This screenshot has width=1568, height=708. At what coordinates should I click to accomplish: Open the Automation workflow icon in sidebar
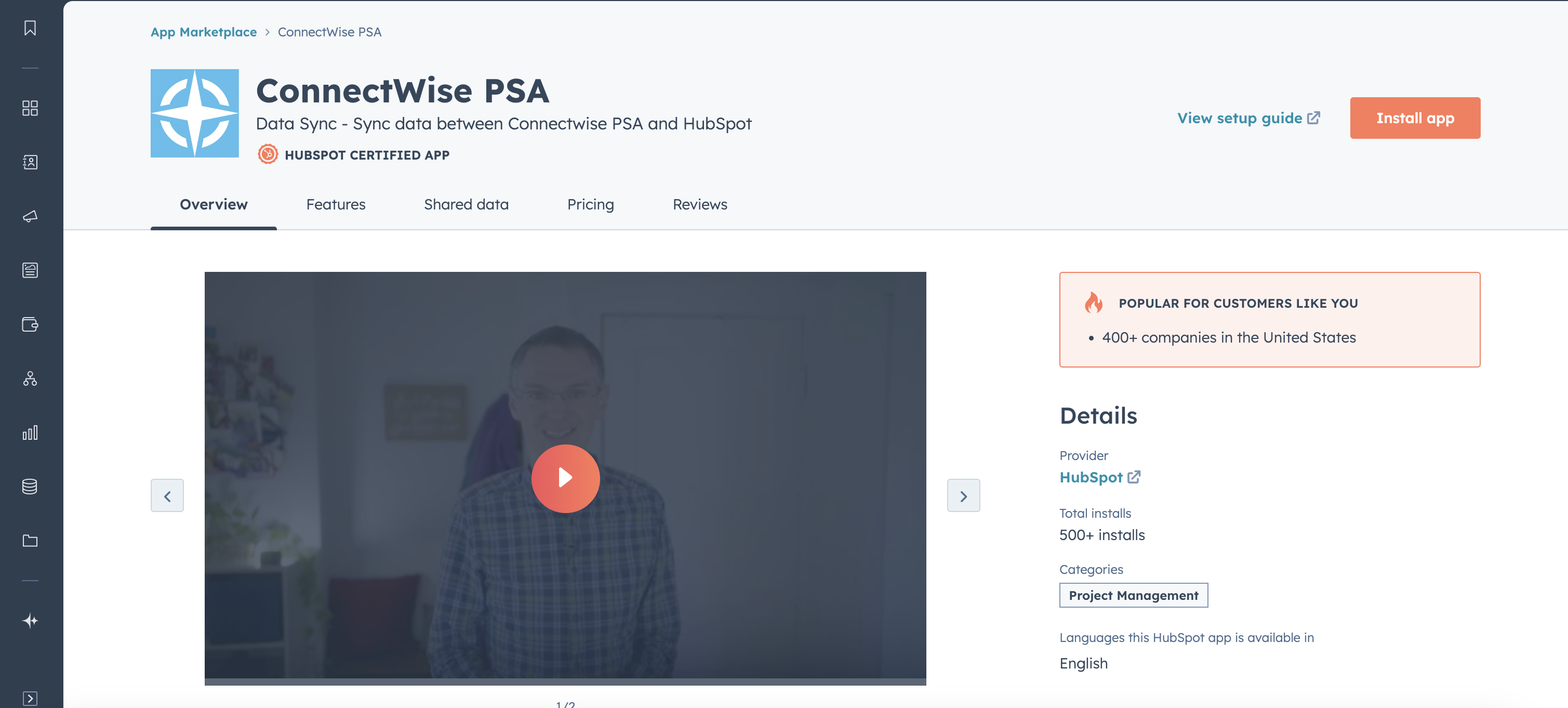pyautogui.click(x=30, y=378)
